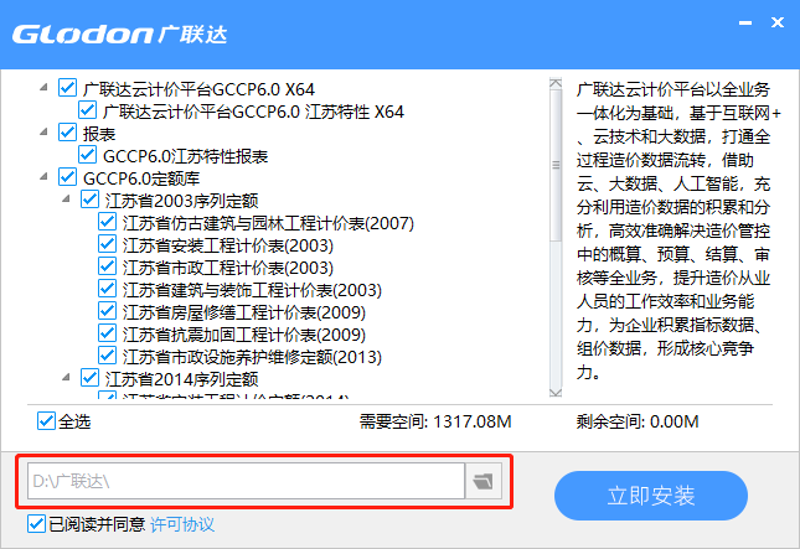800x549 pixels.
Task: Click the 立即安装 install button
Action: tap(651, 495)
